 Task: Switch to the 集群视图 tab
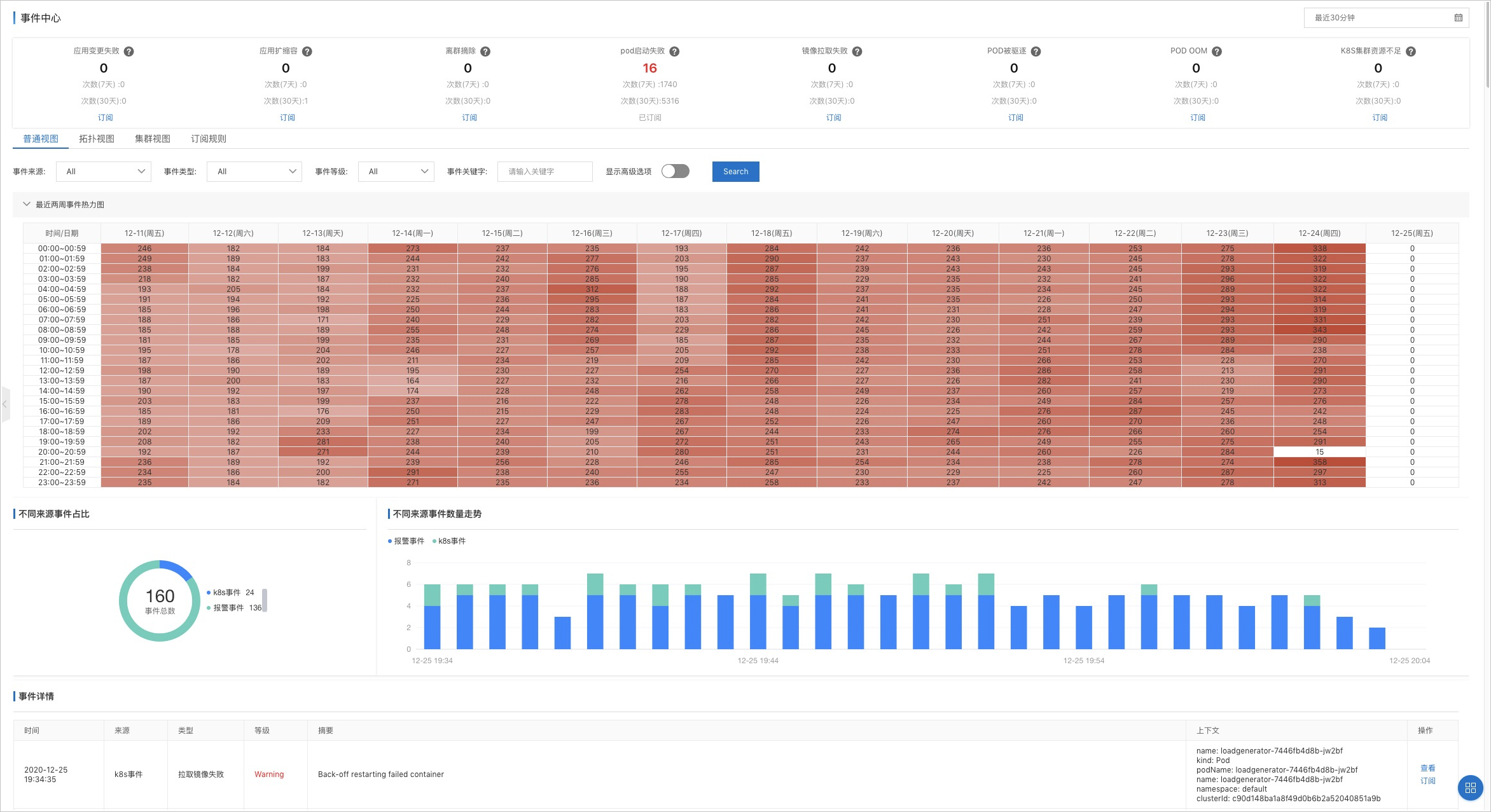click(153, 139)
